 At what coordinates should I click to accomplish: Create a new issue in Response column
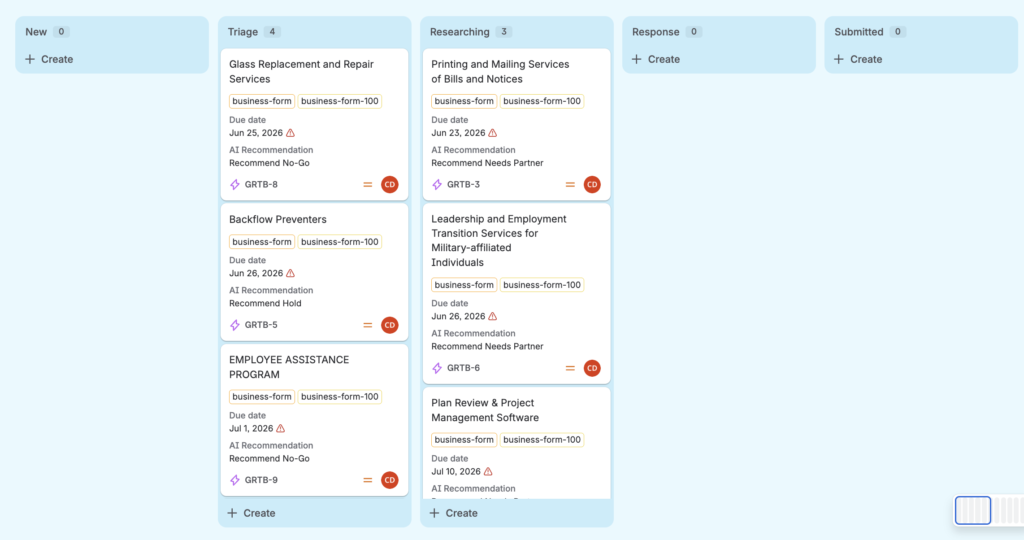[x=656, y=59]
